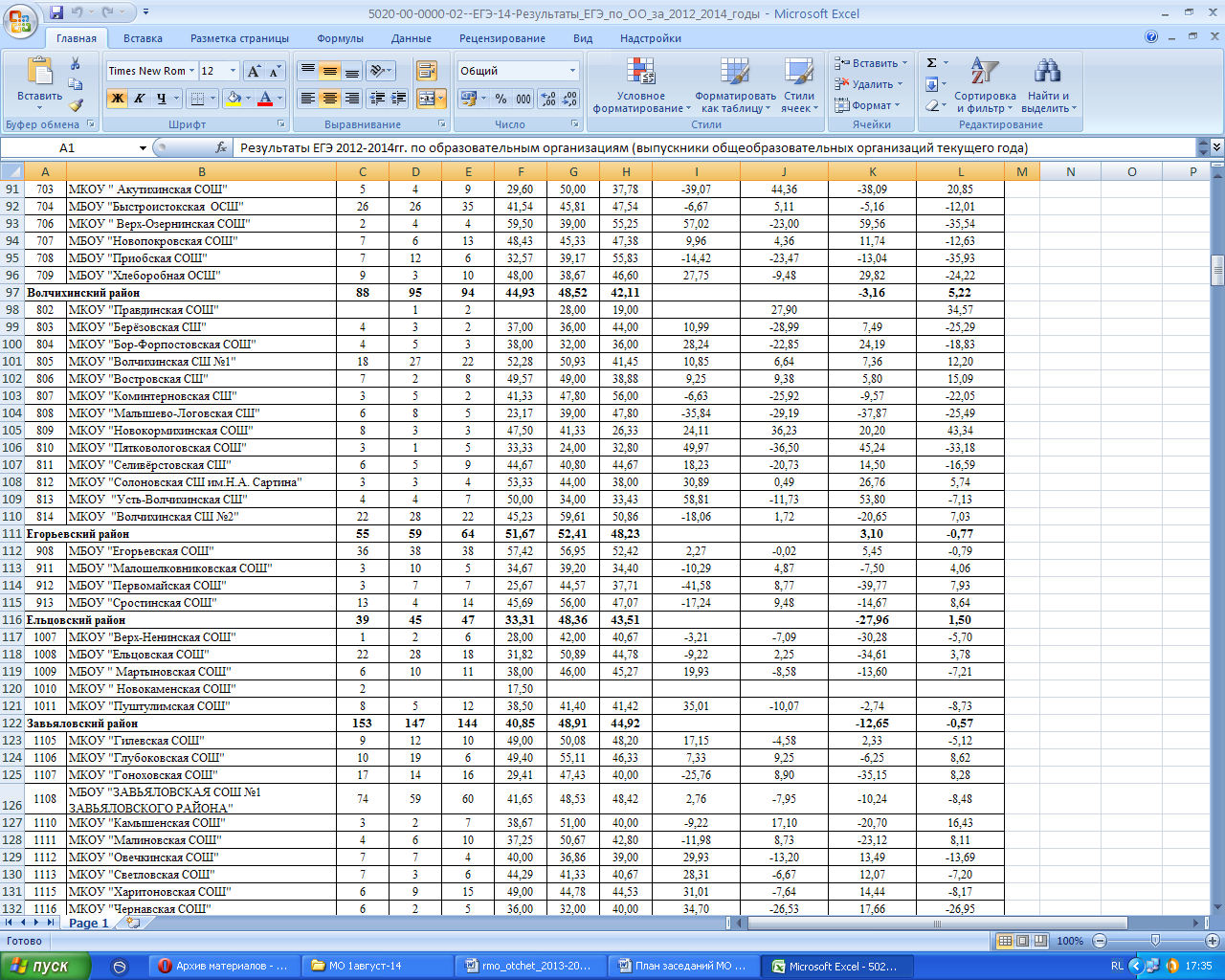Click the AutoSum sigma icon

click(x=932, y=63)
